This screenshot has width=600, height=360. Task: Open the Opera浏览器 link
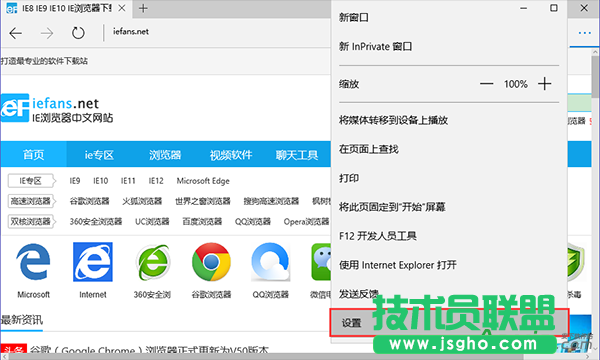[x=307, y=222]
